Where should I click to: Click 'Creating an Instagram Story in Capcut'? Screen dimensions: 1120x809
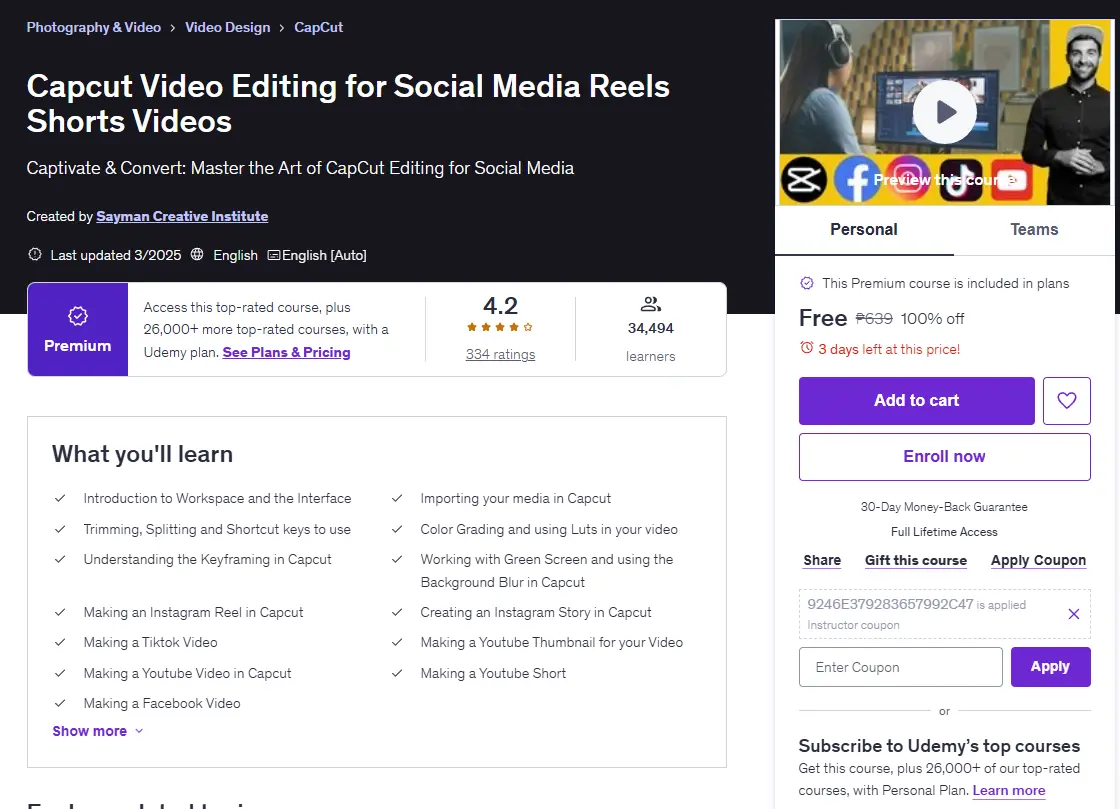pyautogui.click(x=536, y=613)
